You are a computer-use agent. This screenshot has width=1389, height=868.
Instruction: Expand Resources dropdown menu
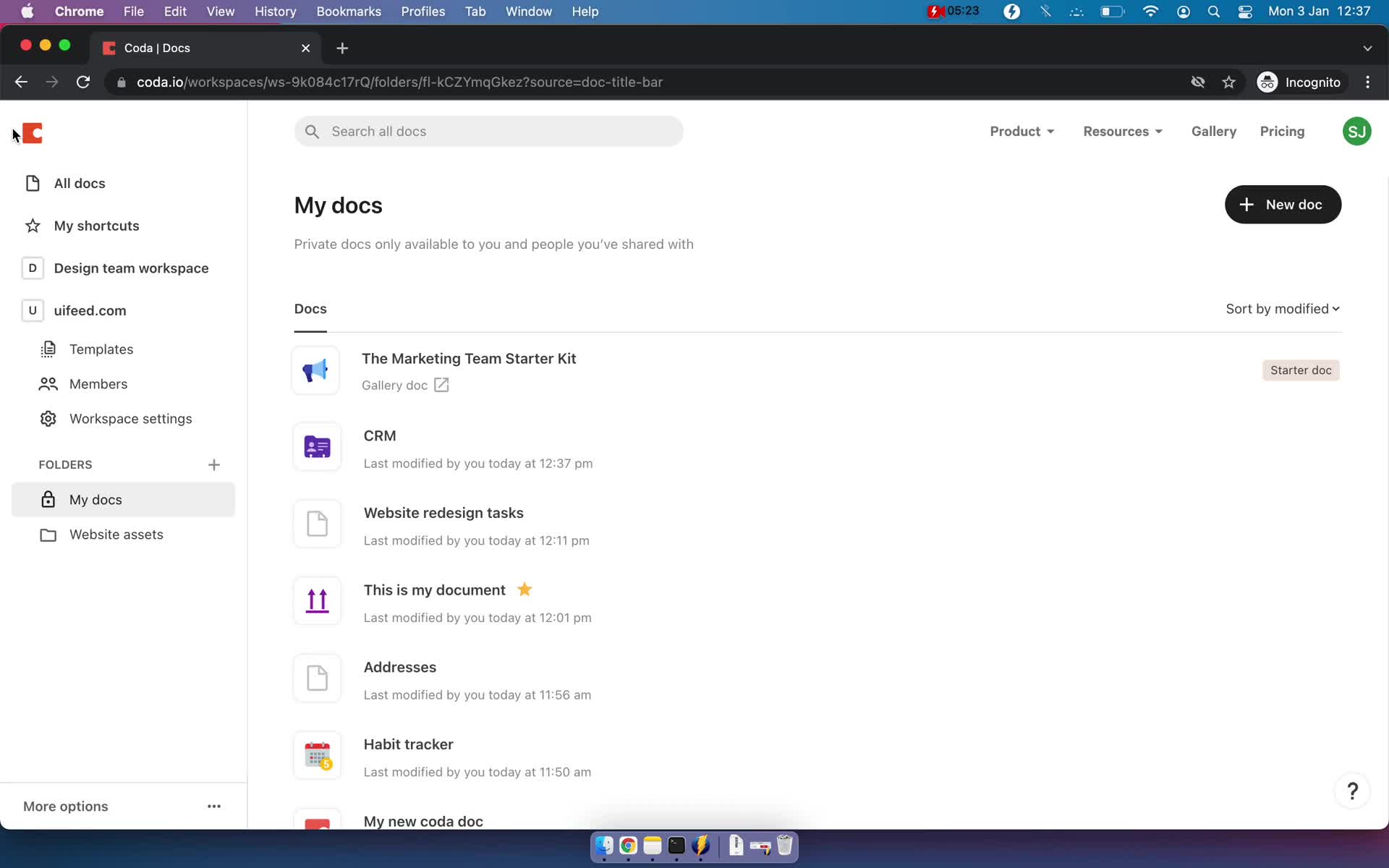click(x=1122, y=131)
